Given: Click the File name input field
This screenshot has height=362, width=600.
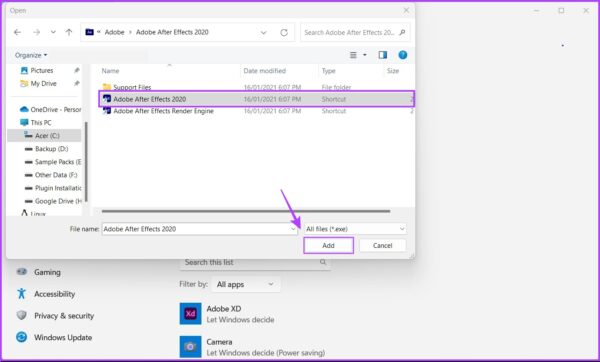Looking at the screenshot, I should coord(199,229).
